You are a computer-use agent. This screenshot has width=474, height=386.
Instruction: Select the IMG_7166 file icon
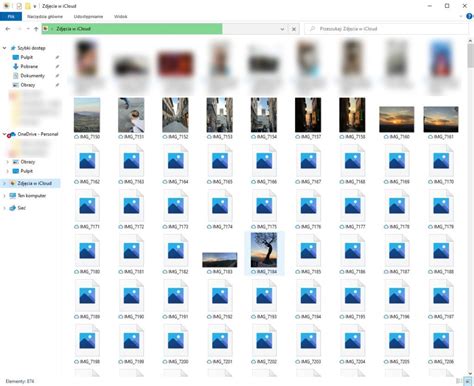click(x=264, y=161)
